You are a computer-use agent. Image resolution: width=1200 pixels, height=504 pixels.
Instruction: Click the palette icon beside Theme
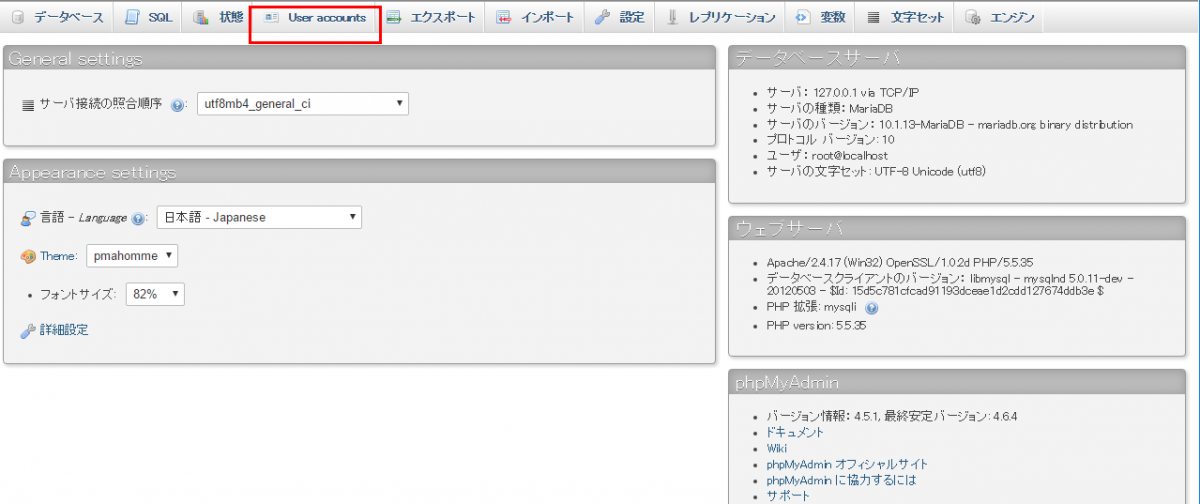(28, 256)
